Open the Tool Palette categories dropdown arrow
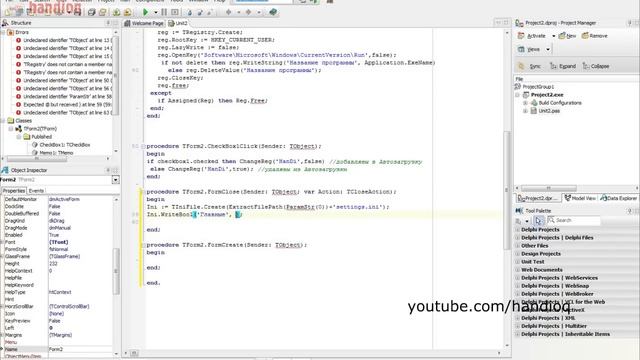The image size is (640, 360). (527, 221)
